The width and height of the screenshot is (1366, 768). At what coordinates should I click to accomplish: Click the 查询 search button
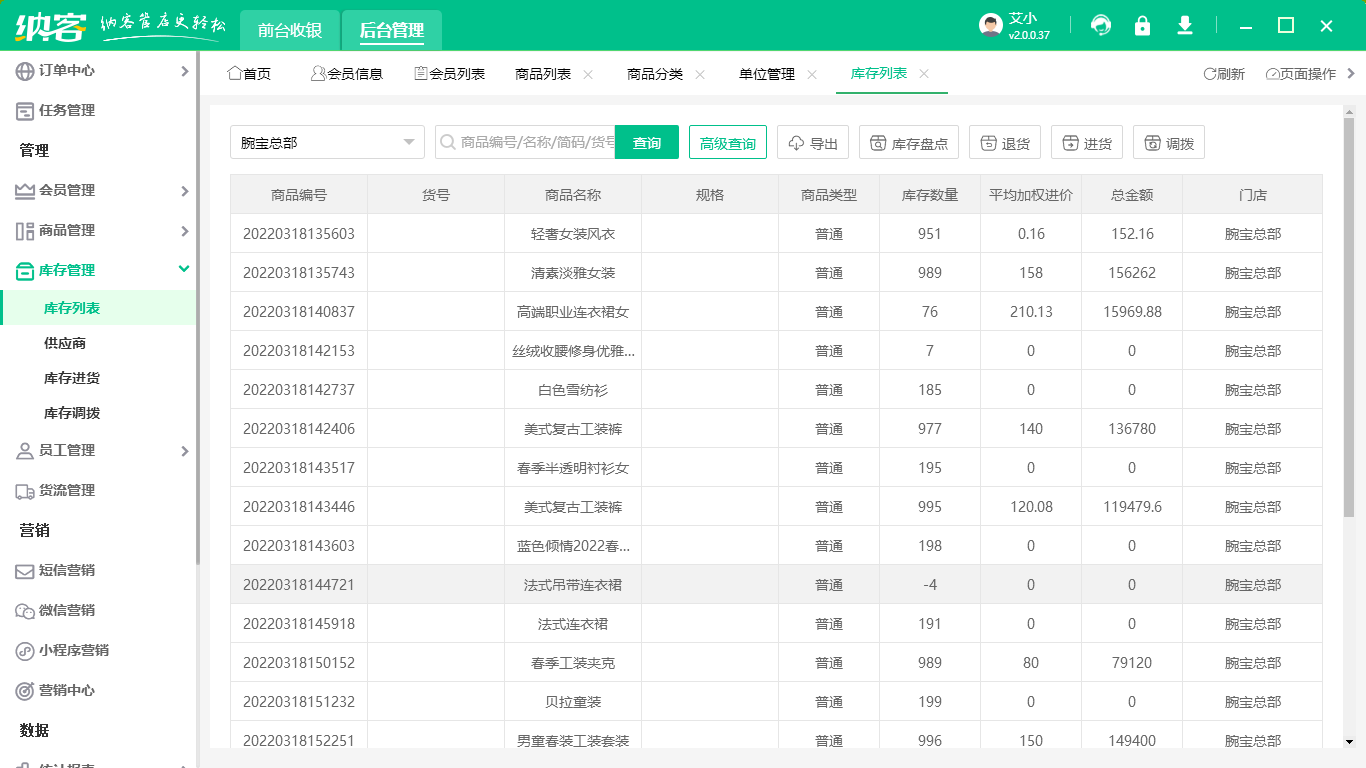[x=646, y=142]
